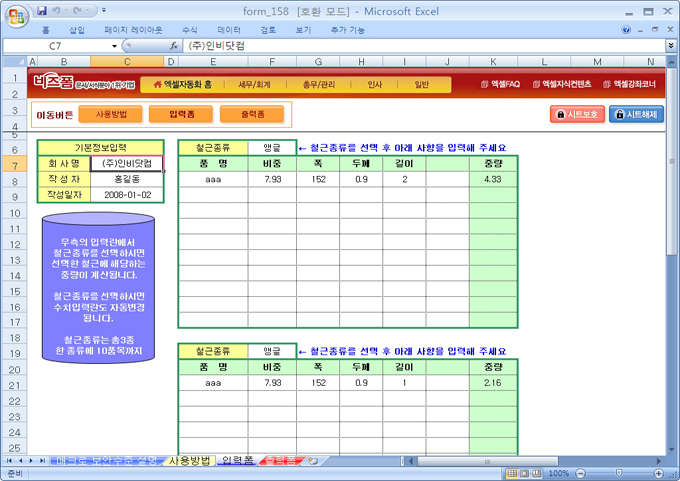680x481 pixels.
Task: Click the 시트해제 unlock button
Action: 636,115
